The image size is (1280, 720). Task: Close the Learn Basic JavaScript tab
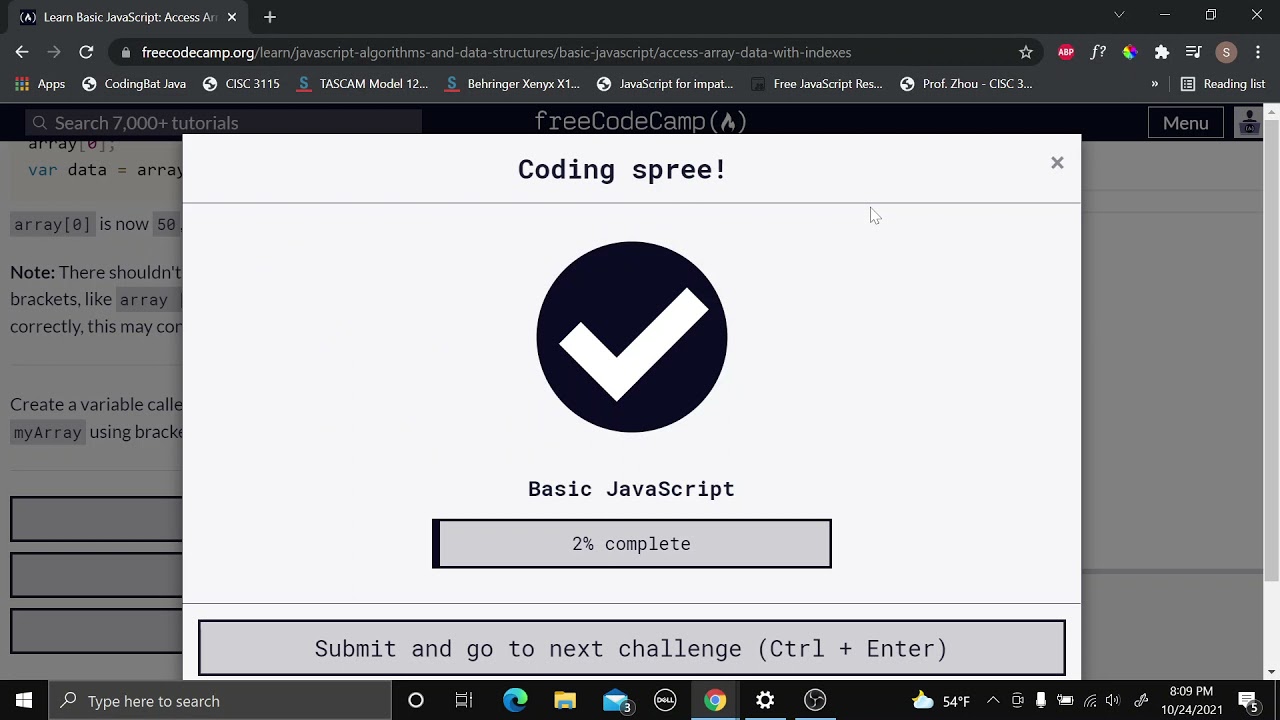[232, 17]
